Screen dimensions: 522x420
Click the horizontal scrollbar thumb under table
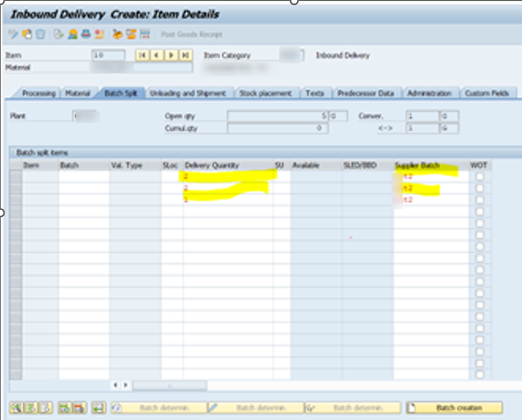(170, 385)
